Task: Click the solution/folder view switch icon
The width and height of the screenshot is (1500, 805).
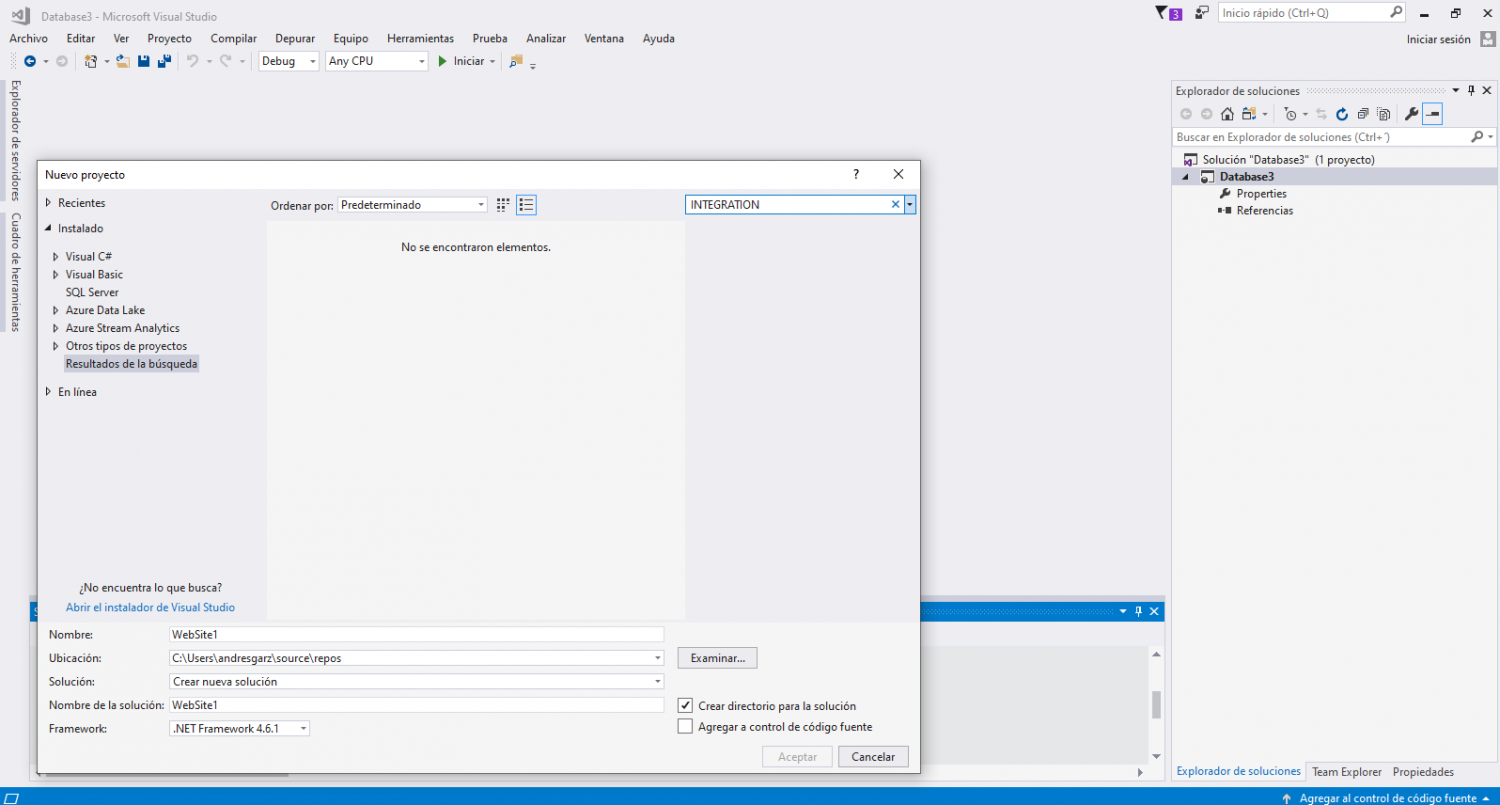Action: pos(1249,114)
